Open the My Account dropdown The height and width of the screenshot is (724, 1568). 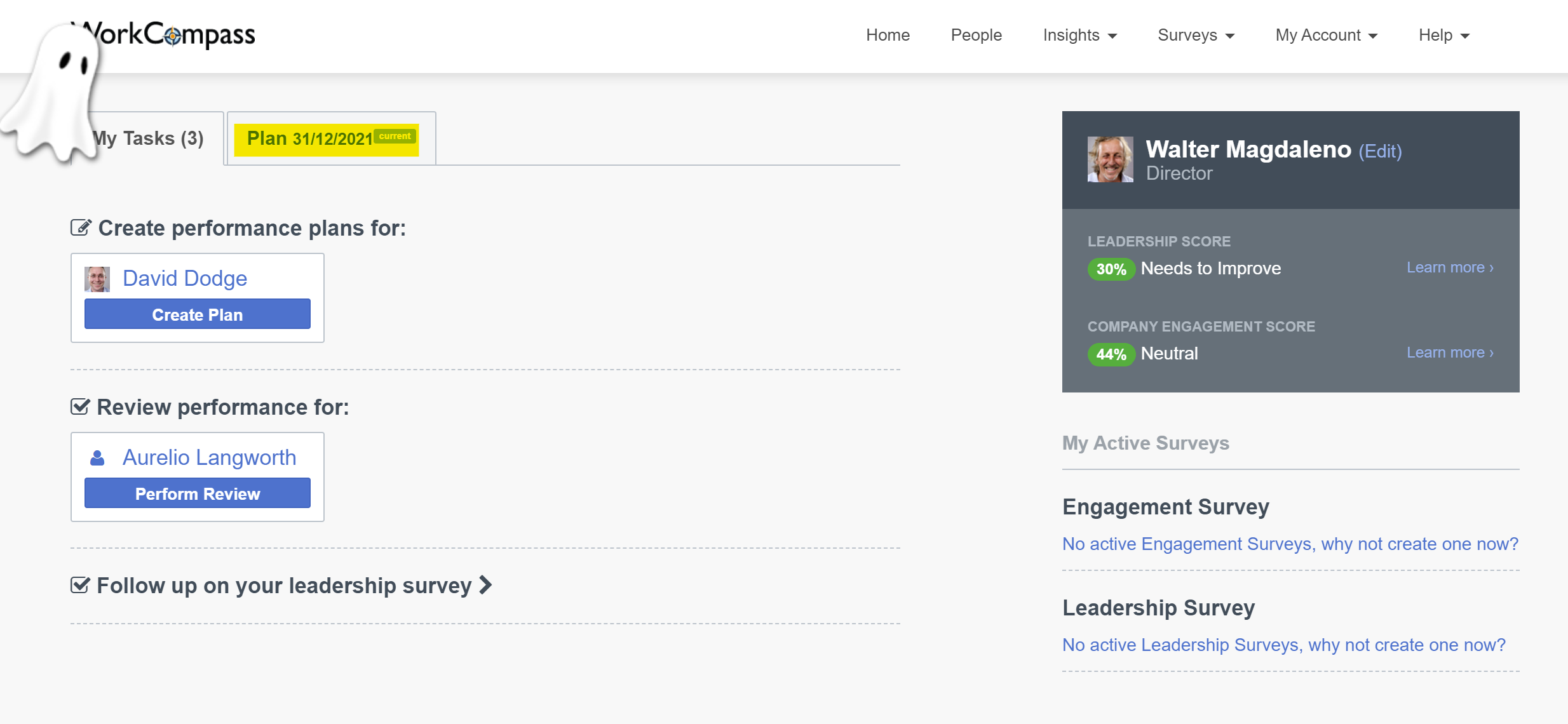point(1326,36)
